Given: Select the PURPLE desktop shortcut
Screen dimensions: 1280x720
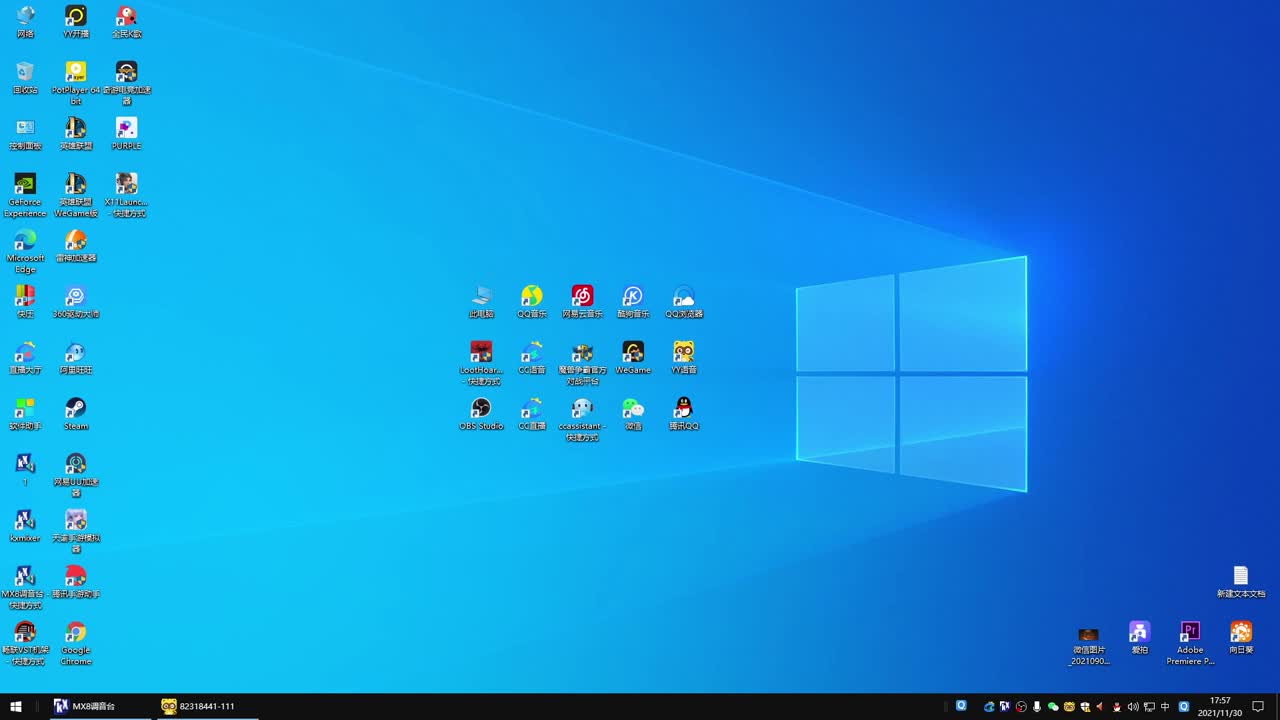Looking at the screenshot, I should [127, 134].
